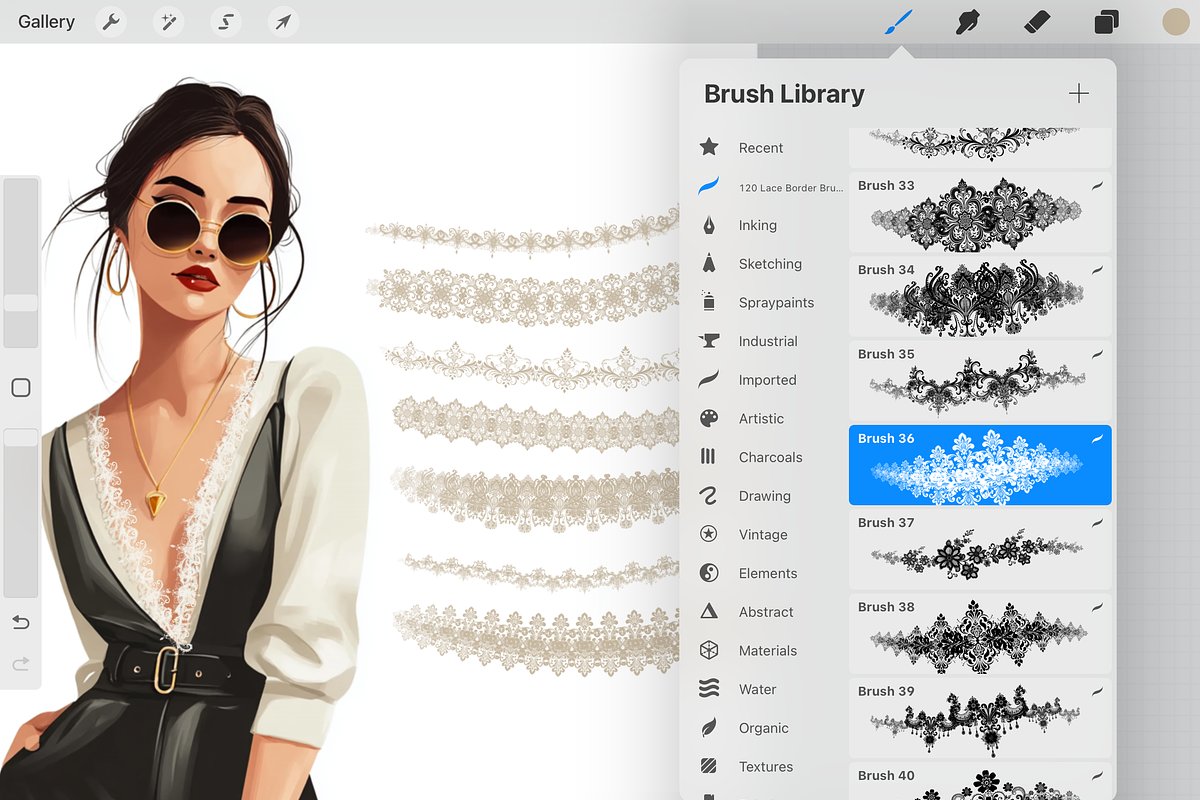Tap the stroke icon on Brush 34
This screenshot has height=800, width=1200.
1097,270
